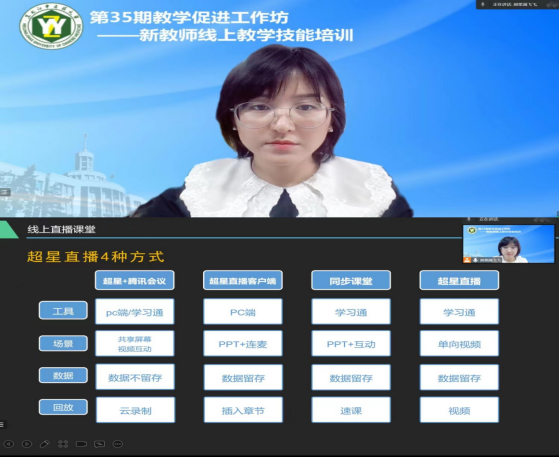Select the 同步课堂 header box
The width and height of the screenshot is (560, 458).
pos(351,280)
